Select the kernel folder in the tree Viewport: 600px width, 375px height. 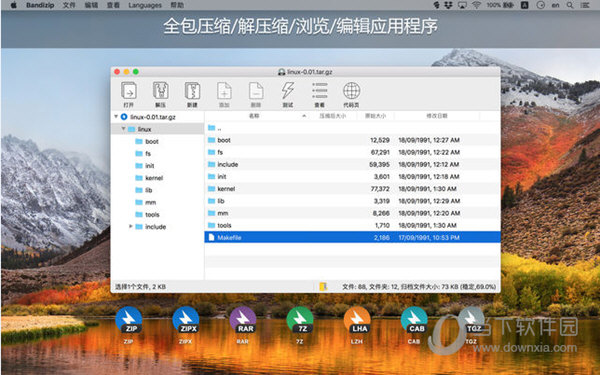[x=154, y=178]
